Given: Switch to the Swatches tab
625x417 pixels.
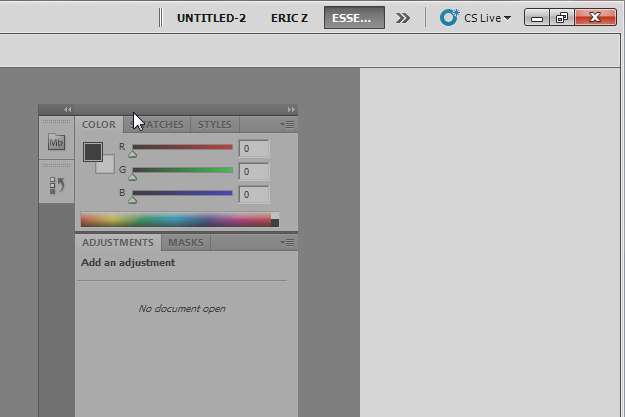Looking at the screenshot, I should 157,124.
